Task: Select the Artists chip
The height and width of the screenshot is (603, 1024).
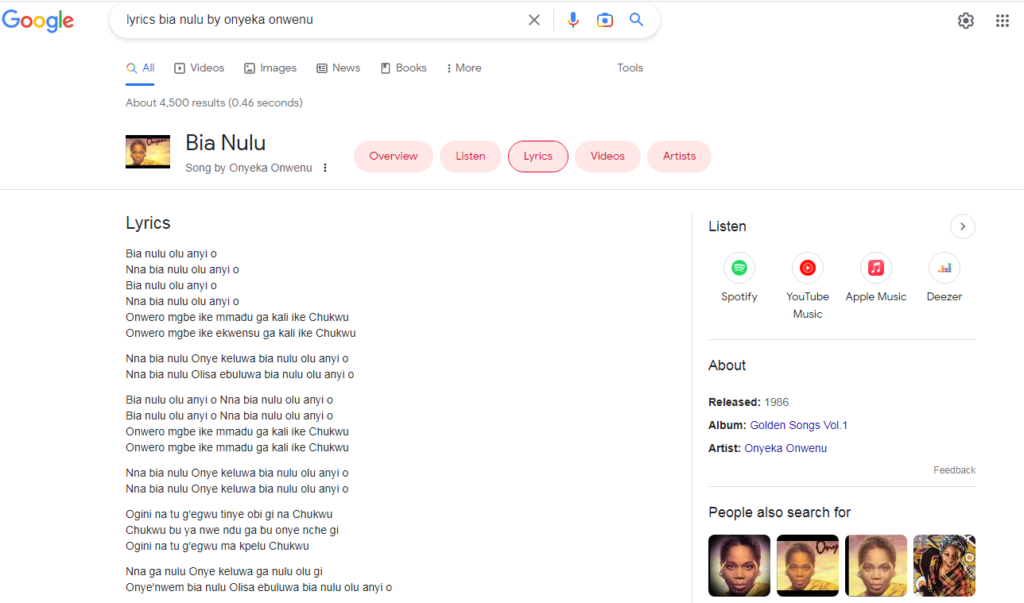Action: click(x=679, y=156)
